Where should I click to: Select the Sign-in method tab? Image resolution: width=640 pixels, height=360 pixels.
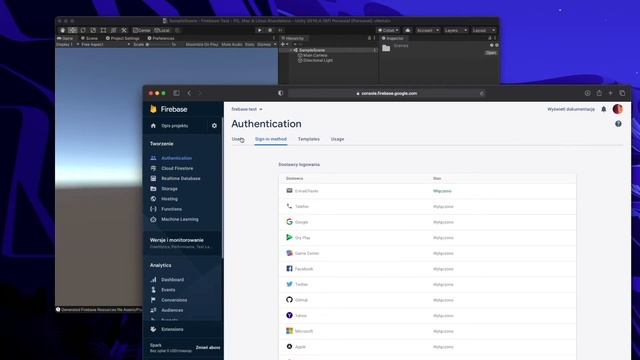[x=271, y=139]
